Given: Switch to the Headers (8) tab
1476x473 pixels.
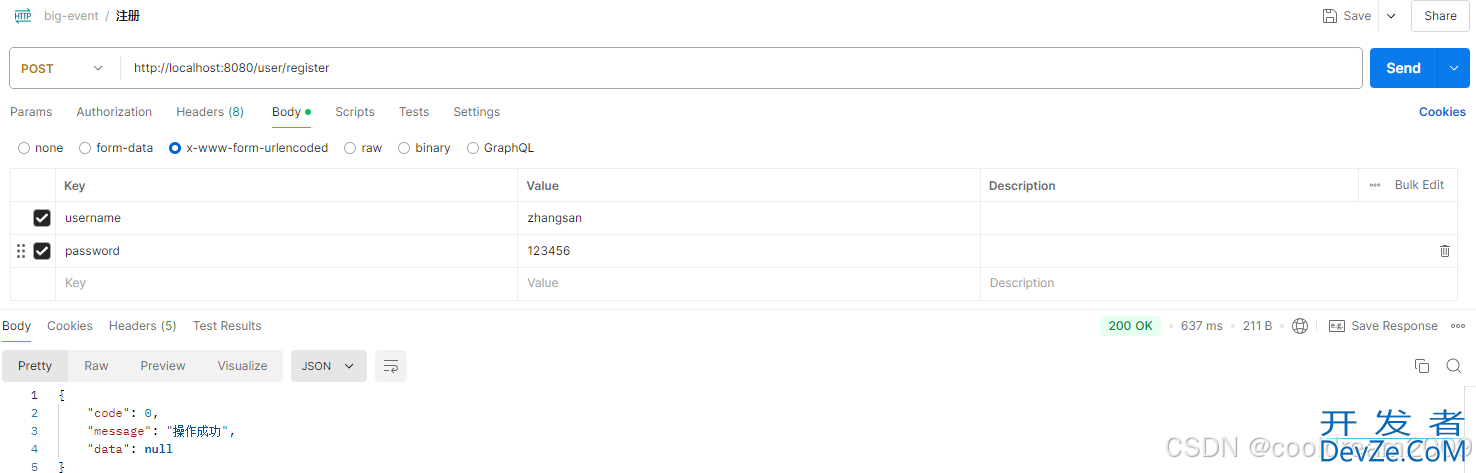Looking at the screenshot, I should [x=210, y=112].
